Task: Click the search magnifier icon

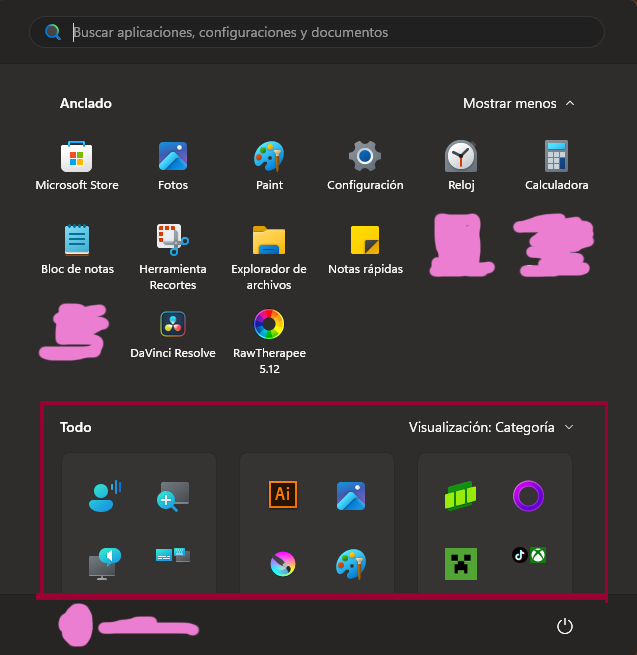Action: (x=53, y=32)
